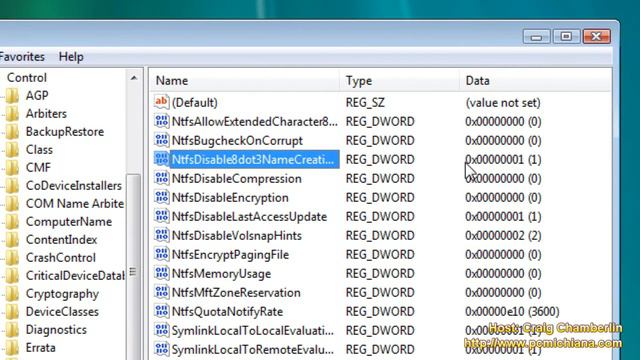The image size is (640, 360).
Task: Select the Cryptography folder icon
Action: click(12, 294)
